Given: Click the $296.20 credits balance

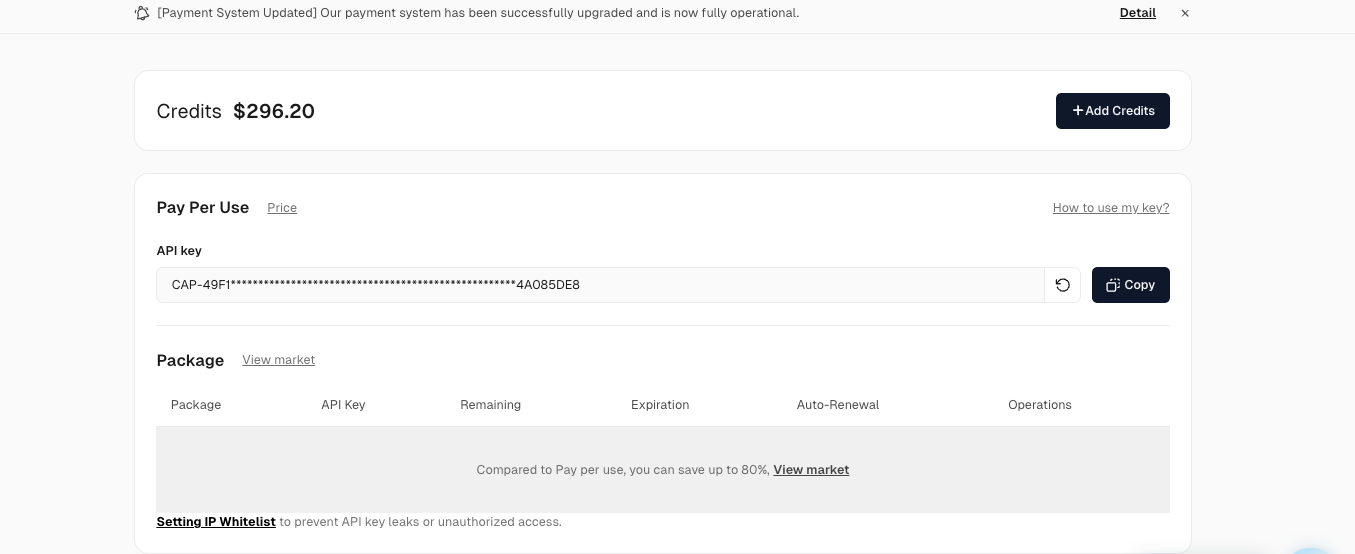Looking at the screenshot, I should 274,111.
